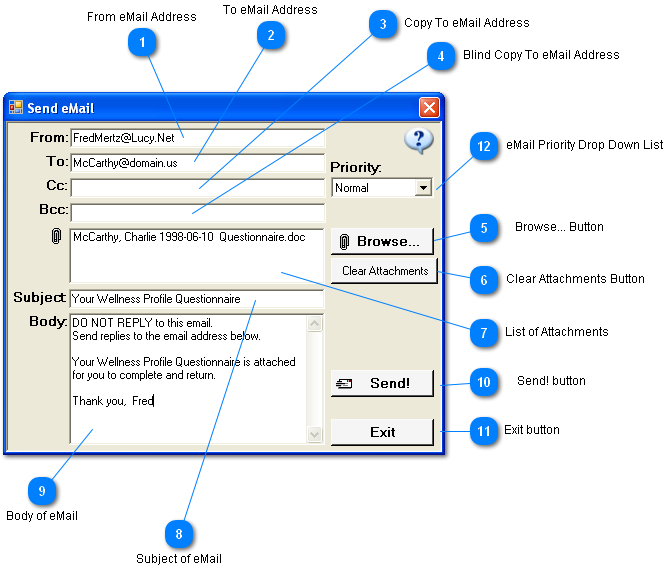The height and width of the screenshot is (569, 671).
Task: Click the Clear Attachments button
Action: 384,271
